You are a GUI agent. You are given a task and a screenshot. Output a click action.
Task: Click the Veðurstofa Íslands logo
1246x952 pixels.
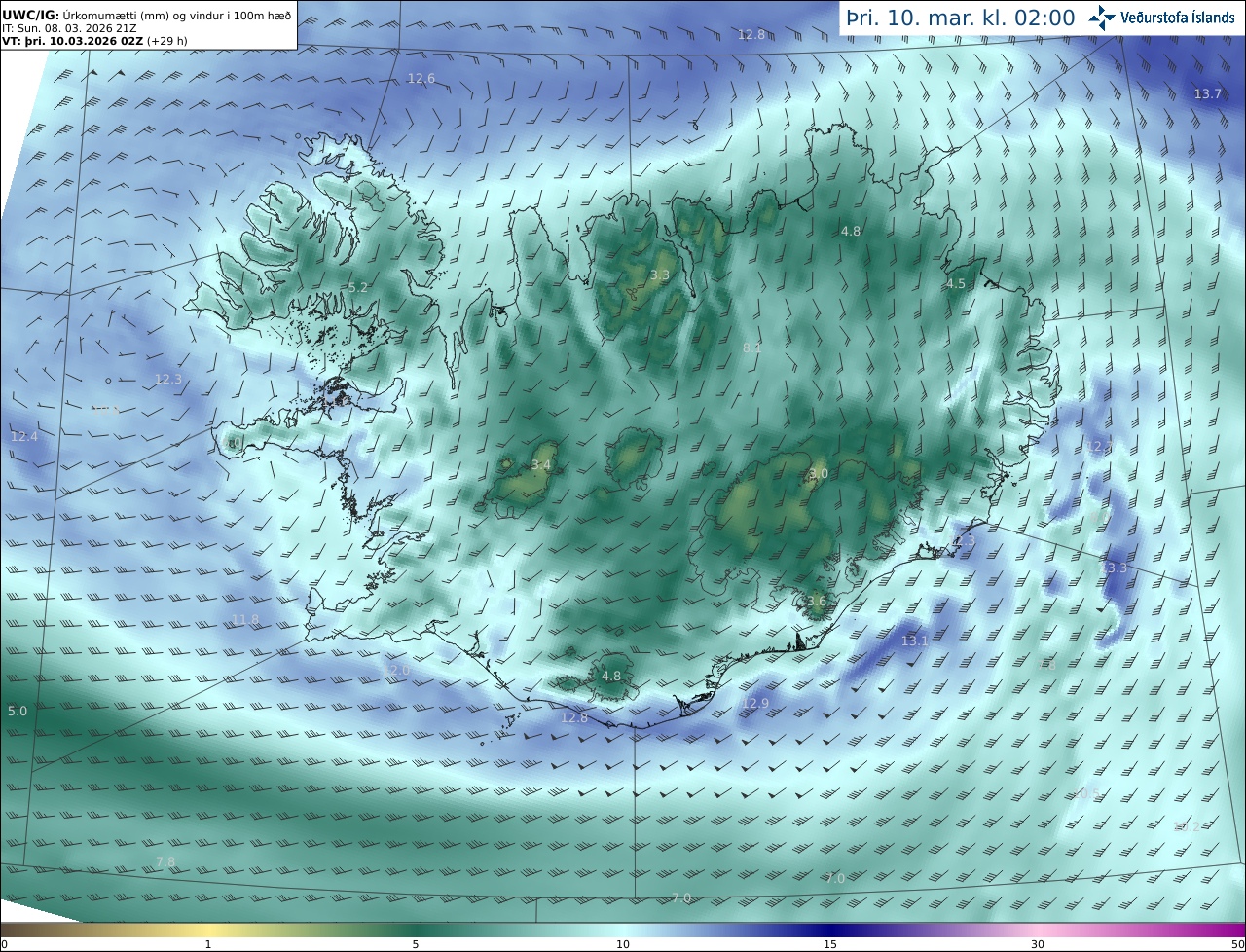click(x=1162, y=18)
